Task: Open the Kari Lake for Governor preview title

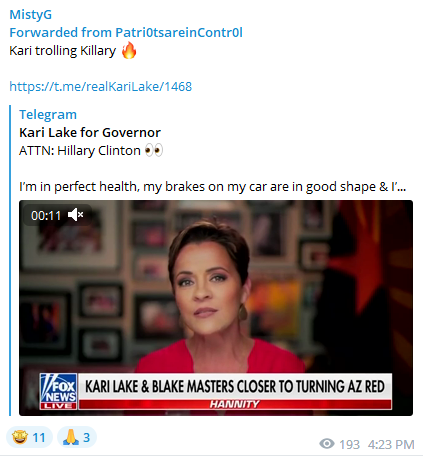Action: tap(90, 132)
